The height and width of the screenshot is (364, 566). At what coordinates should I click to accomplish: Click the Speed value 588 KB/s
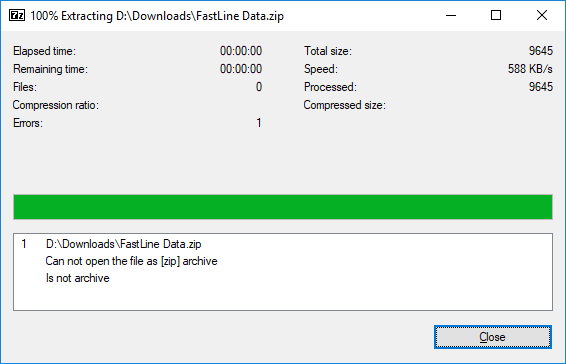coord(530,69)
